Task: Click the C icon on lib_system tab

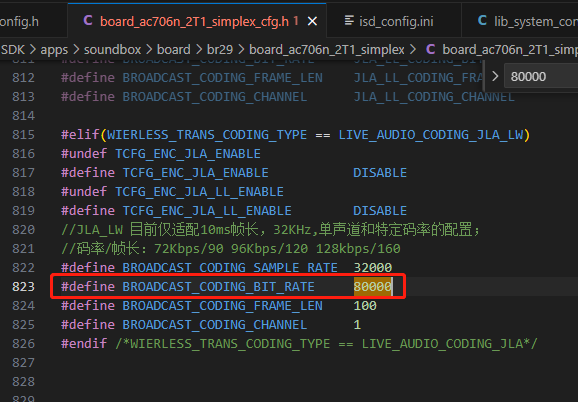Action: 482,21
